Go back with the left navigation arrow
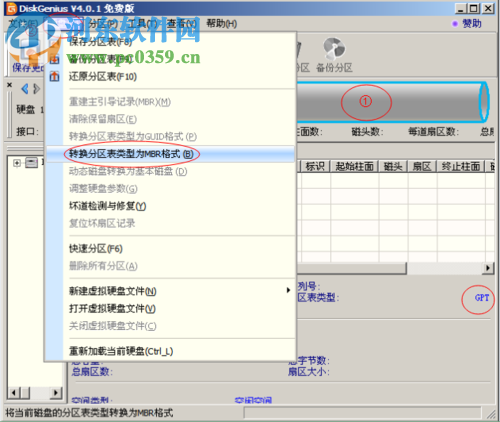The height and width of the screenshot is (422, 500). pos(25,89)
